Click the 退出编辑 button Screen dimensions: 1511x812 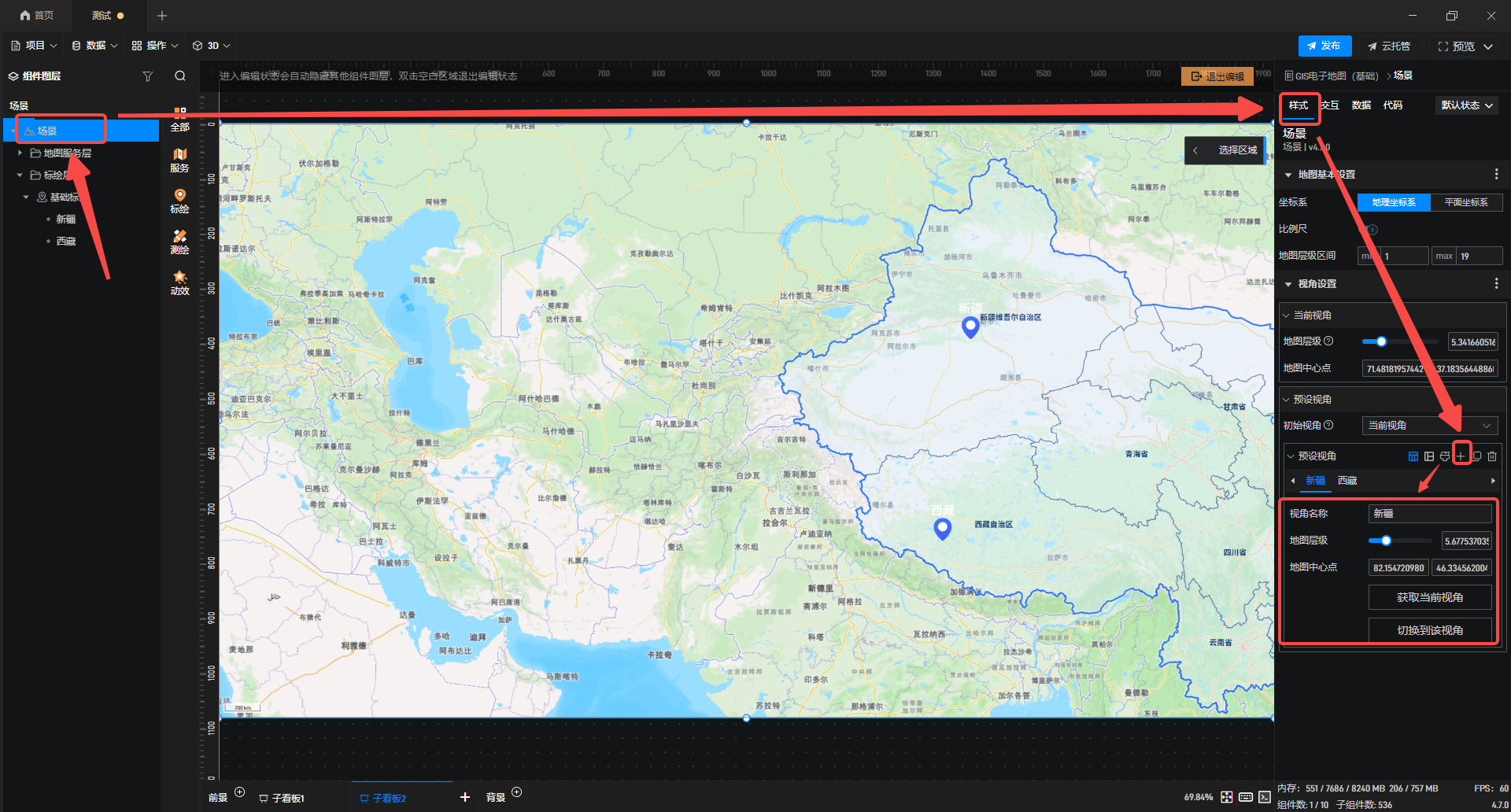1217,76
